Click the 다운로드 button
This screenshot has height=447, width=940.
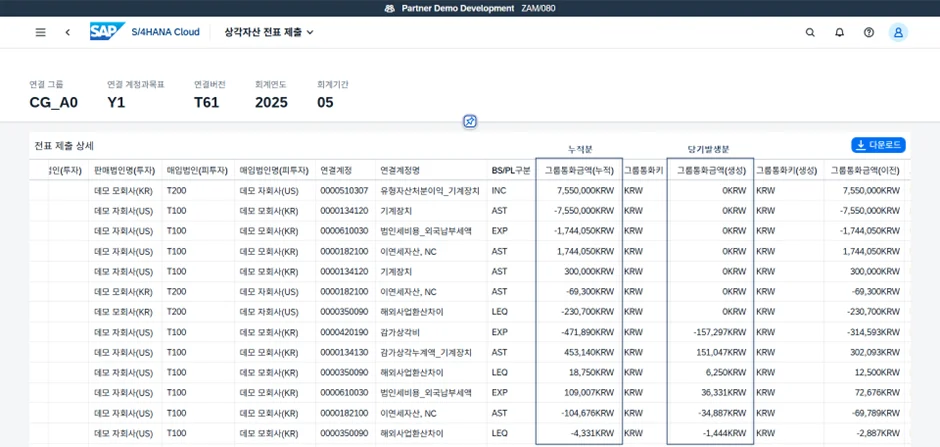(878, 145)
